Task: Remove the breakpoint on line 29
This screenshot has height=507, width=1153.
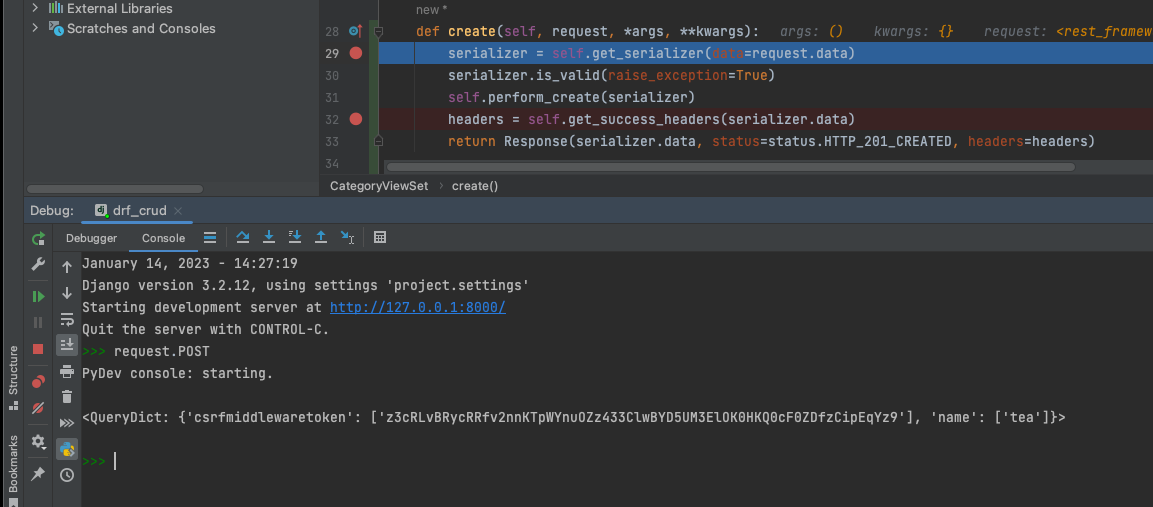Action: point(356,53)
